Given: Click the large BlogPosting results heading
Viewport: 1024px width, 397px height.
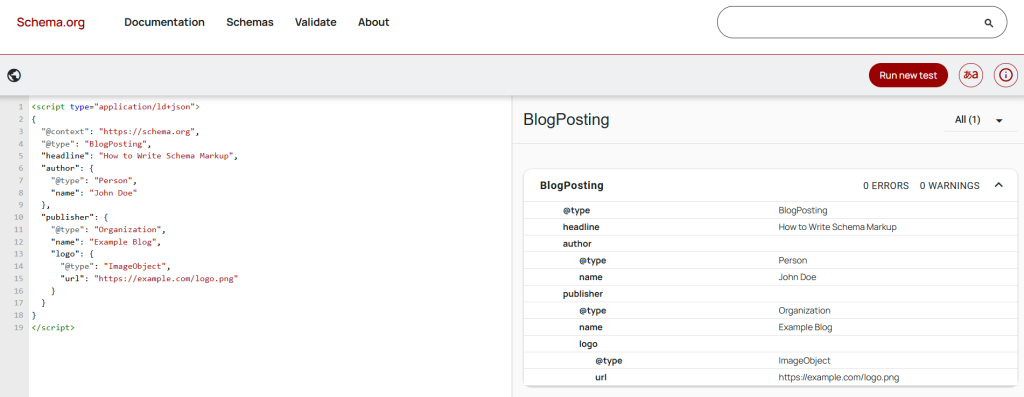Looking at the screenshot, I should (566, 119).
